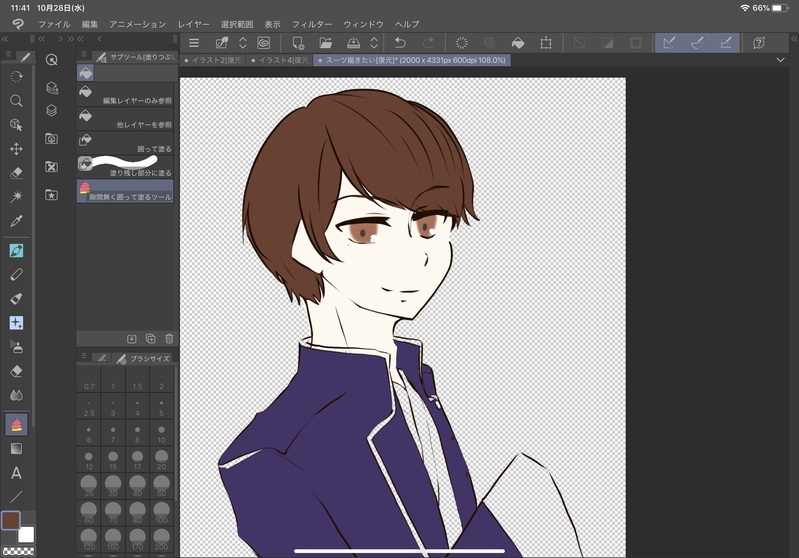The image size is (799, 558).
Task: Open the Layer property panel icon
Action: 51,88
